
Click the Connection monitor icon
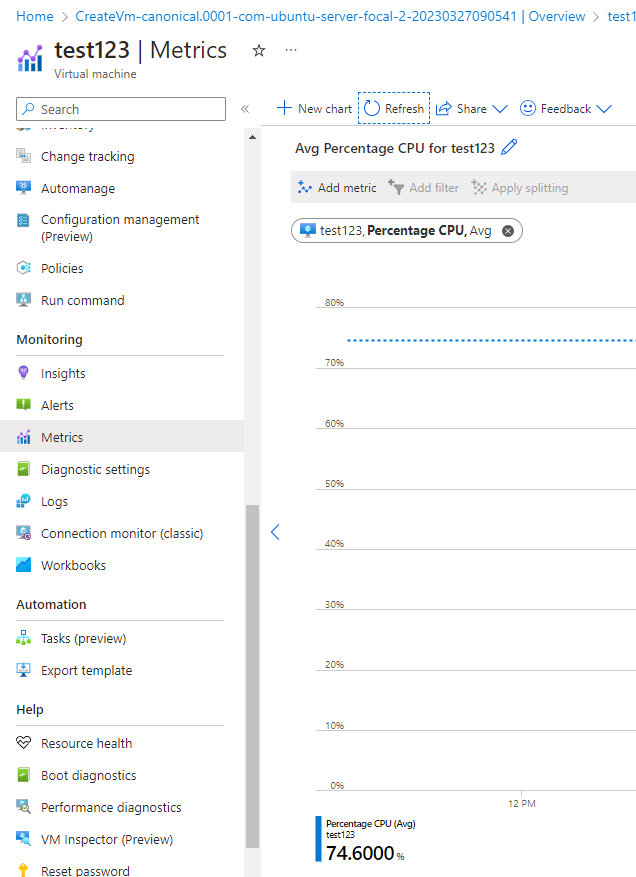coord(23,532)
